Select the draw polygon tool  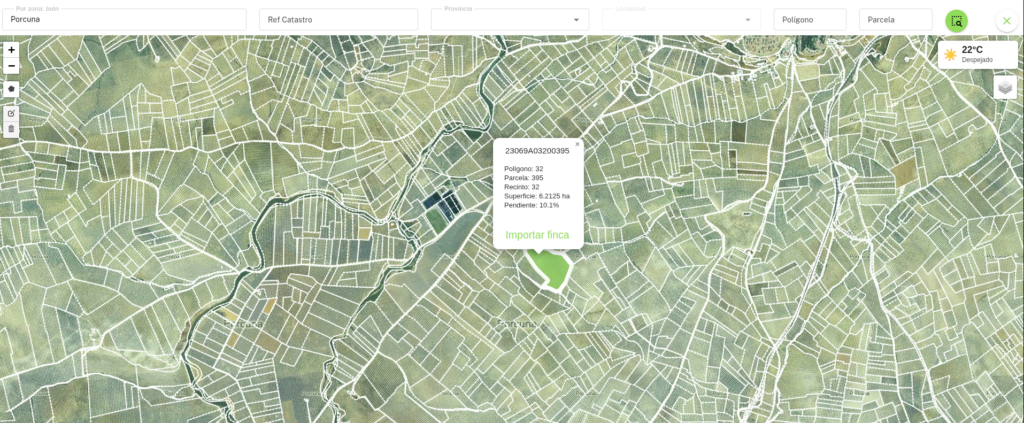click(x=11, y=89)
